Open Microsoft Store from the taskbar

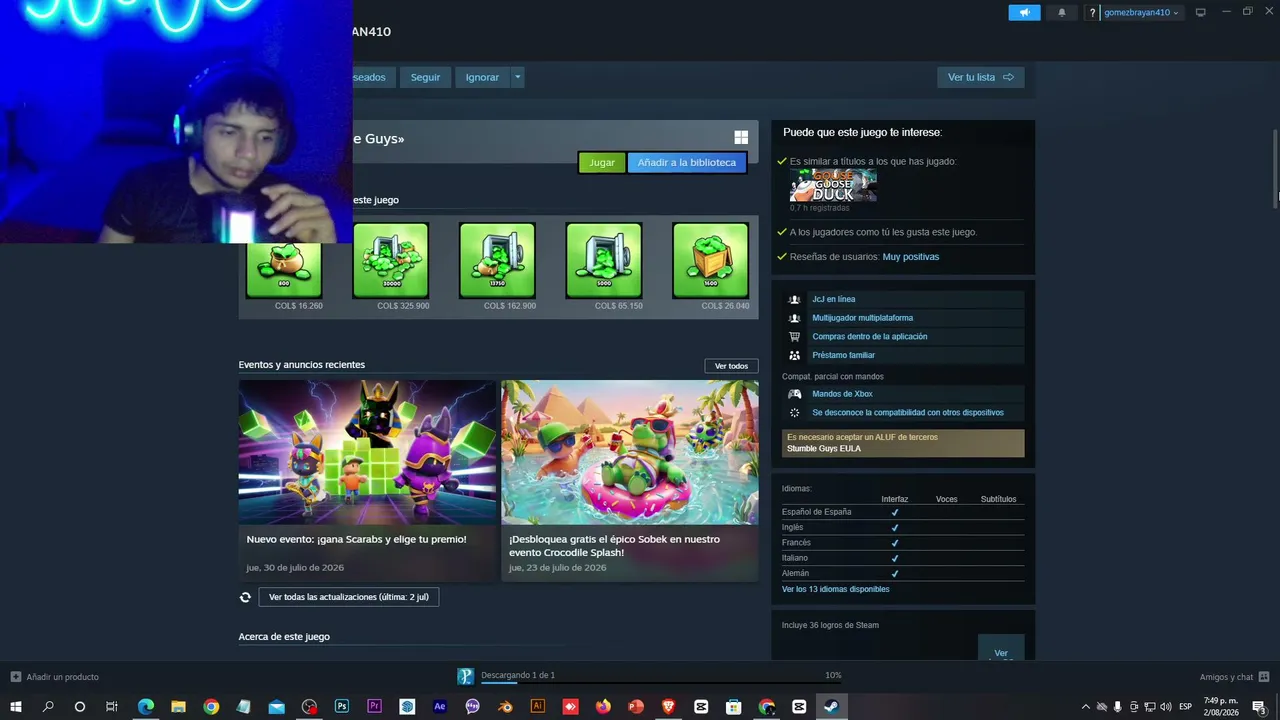coord(734,706)
